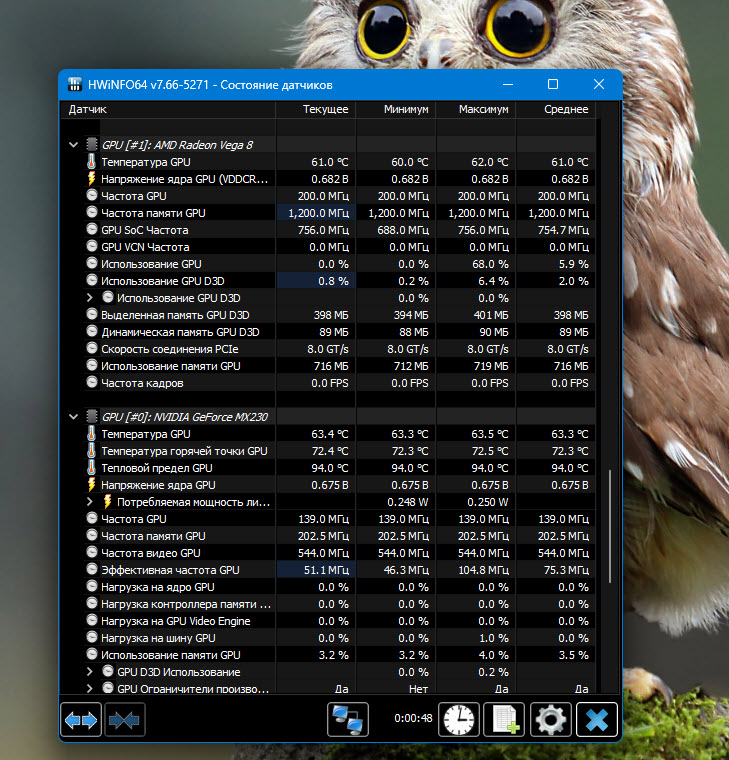Viewport: 729px width, 760px height.
Task: Click clock icon of GPU VCN Частота
Action: click(x=92, y=246)
